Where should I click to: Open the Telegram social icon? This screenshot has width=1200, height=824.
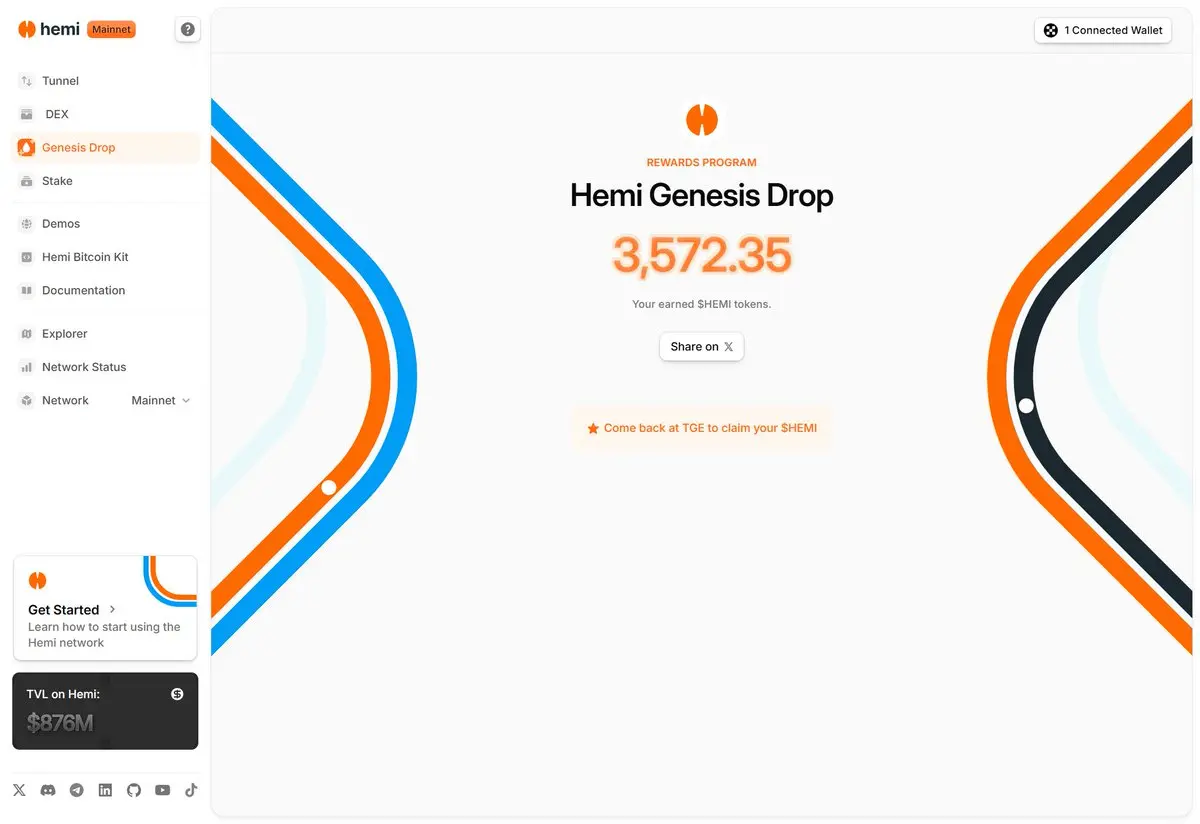pyautogui.click(x=76, y=790)
